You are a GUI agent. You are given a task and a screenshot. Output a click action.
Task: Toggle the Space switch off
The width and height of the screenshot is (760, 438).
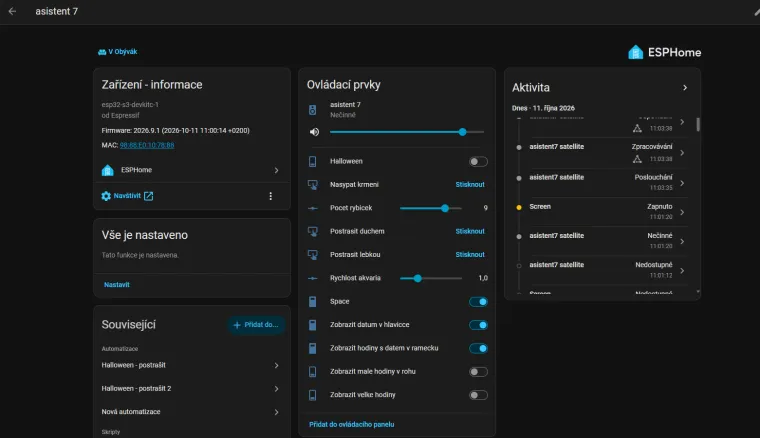(478, 302)
